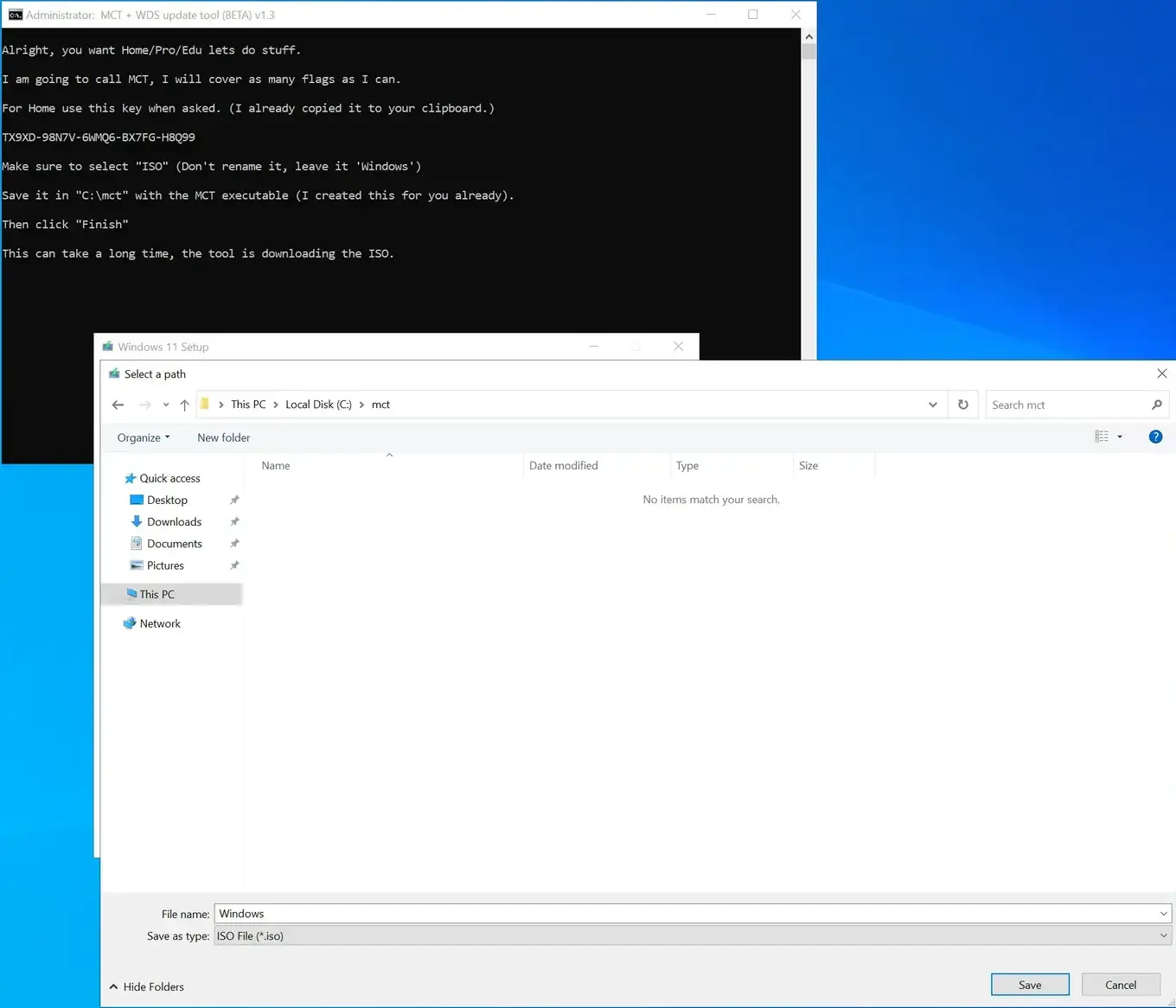Screen dimensions: 1176x1008
Task: Open the File name dropdown arrow
Action: point(1164,914)
